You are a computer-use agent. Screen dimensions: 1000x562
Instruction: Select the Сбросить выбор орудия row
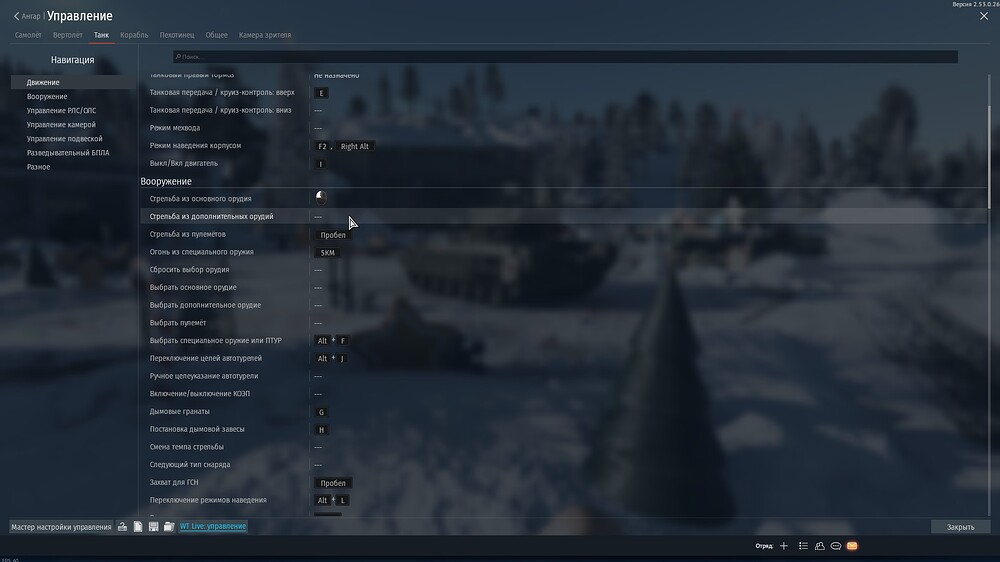[x=563, y=270]
